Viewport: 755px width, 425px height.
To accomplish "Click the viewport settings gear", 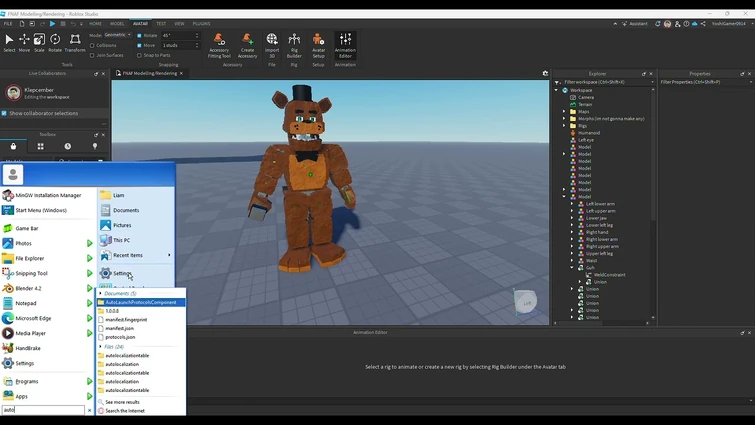I will pos(545,73).
